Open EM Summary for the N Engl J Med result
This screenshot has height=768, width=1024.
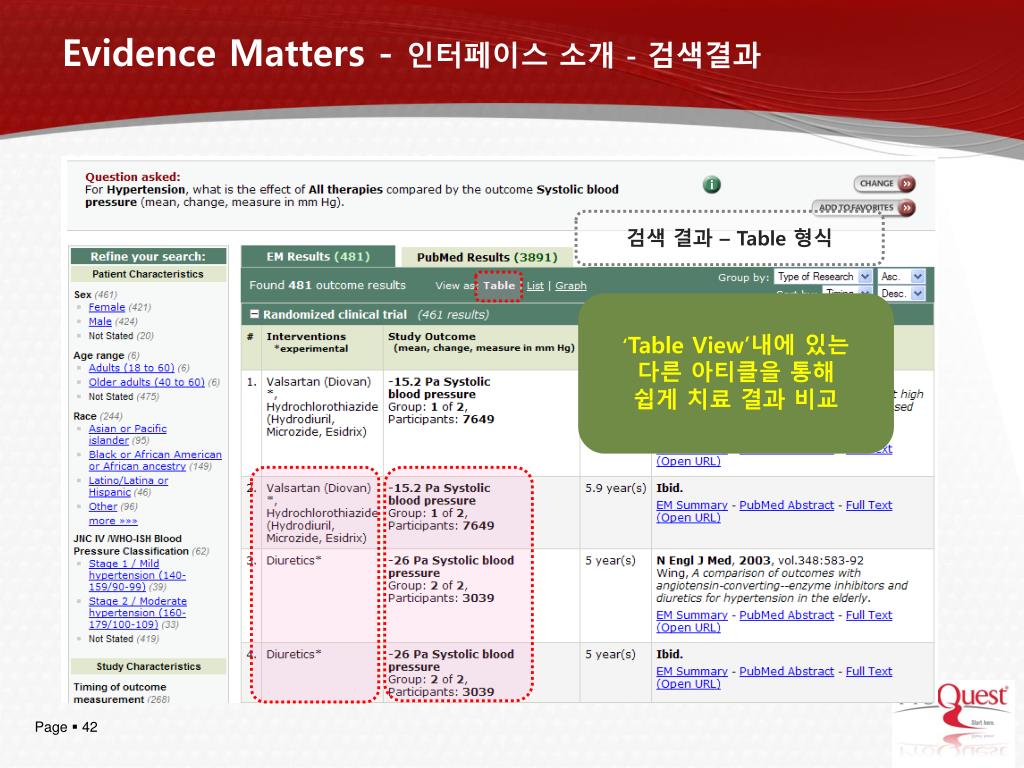click(x=692, y=615)
